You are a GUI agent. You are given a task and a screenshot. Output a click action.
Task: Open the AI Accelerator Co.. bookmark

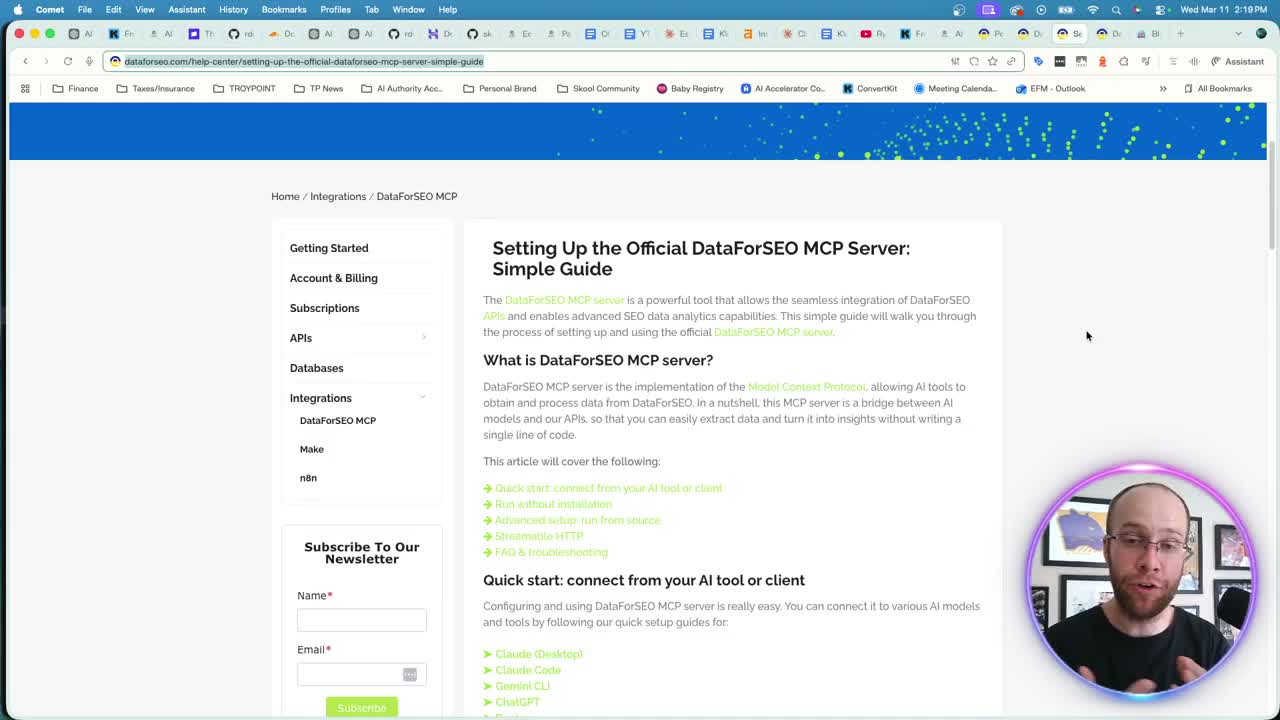pyautogui.click(x=782, y=88)
